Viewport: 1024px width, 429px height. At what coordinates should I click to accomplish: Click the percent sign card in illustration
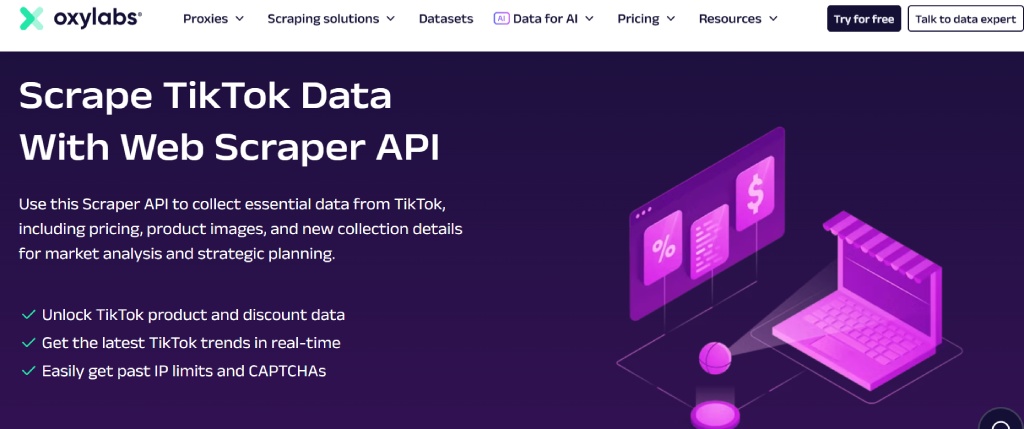(663, 248)
